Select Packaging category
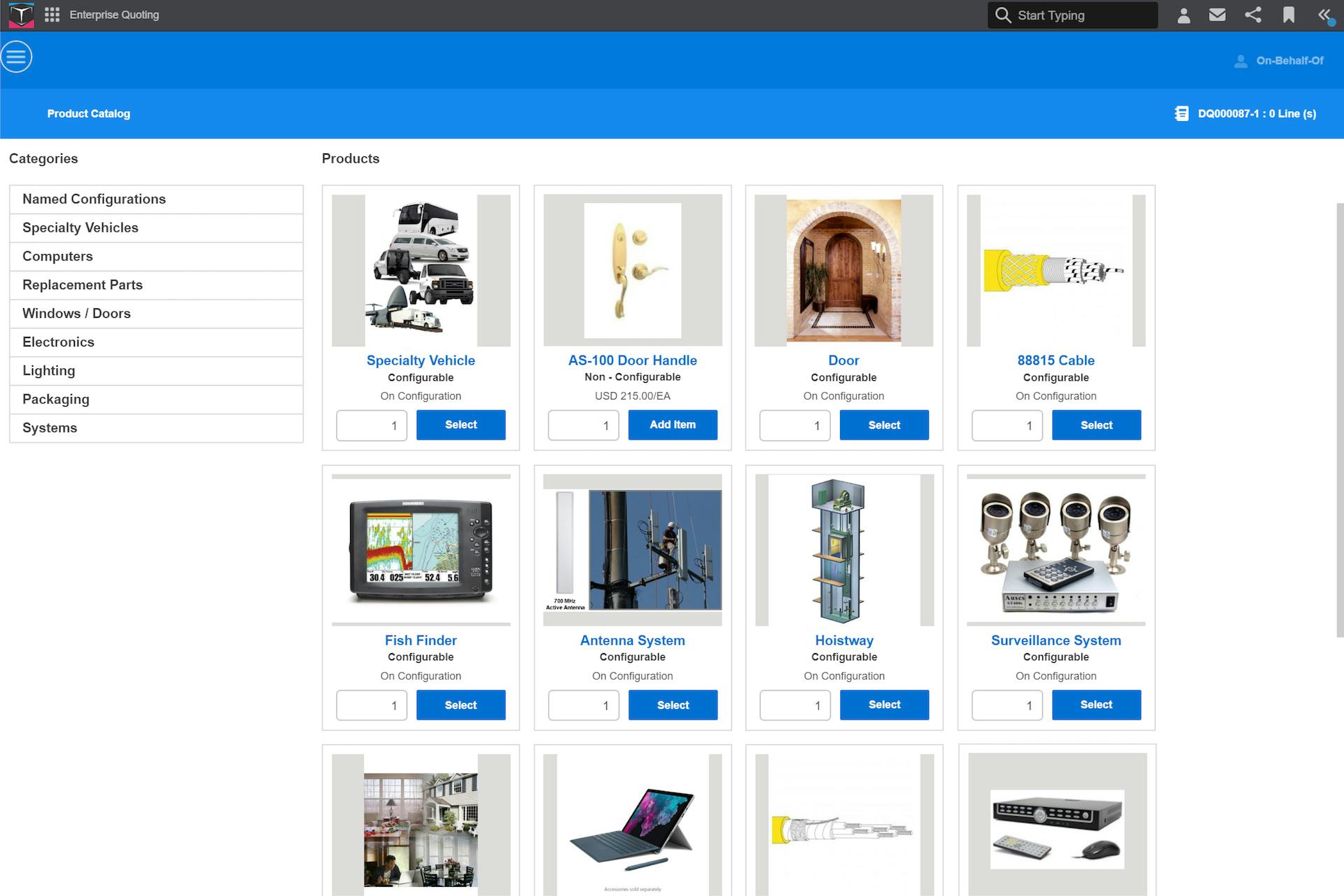The height and width of the screenshot is (896, 1344). (x=156, y=400)
